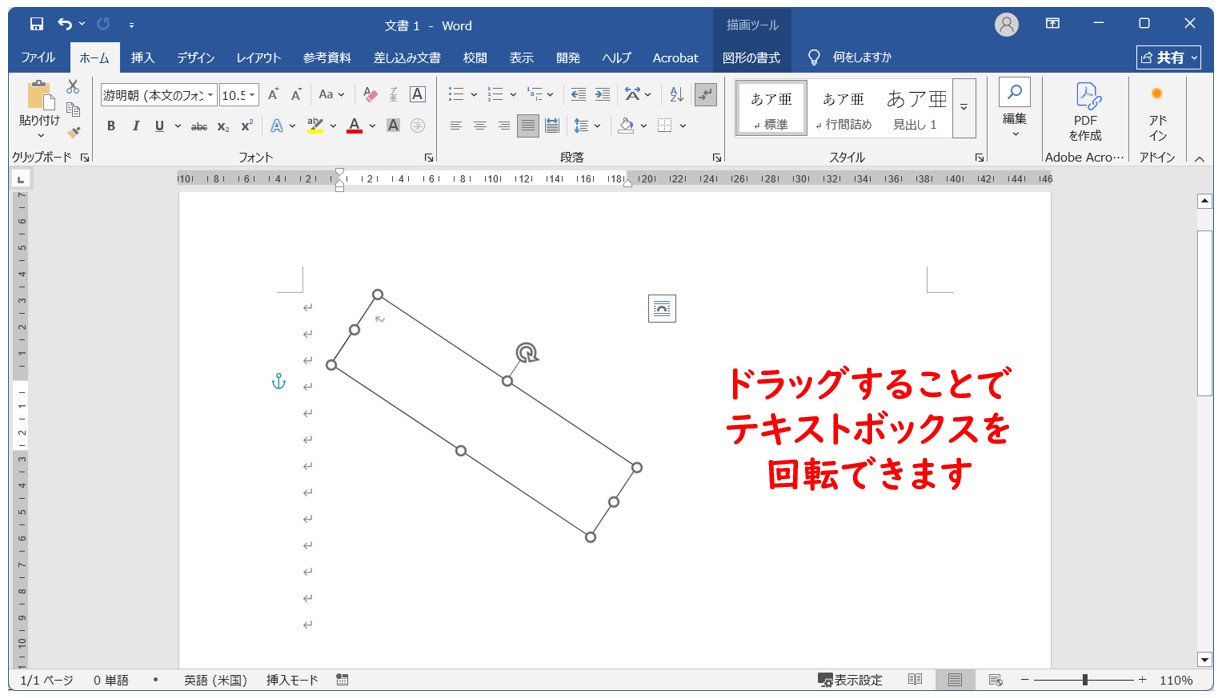Click the macro recording icon in the status bar
The height and width of the screenshot is (698, 1223).
(342, 680)
